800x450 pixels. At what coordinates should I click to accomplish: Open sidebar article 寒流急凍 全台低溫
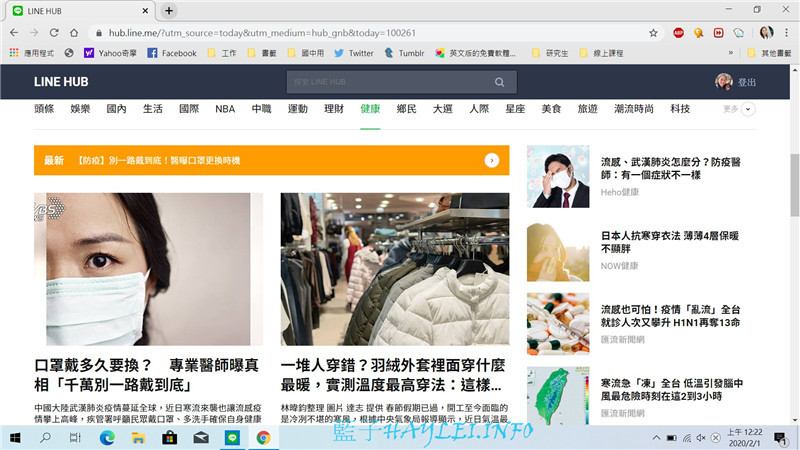(x=671, y=389)
